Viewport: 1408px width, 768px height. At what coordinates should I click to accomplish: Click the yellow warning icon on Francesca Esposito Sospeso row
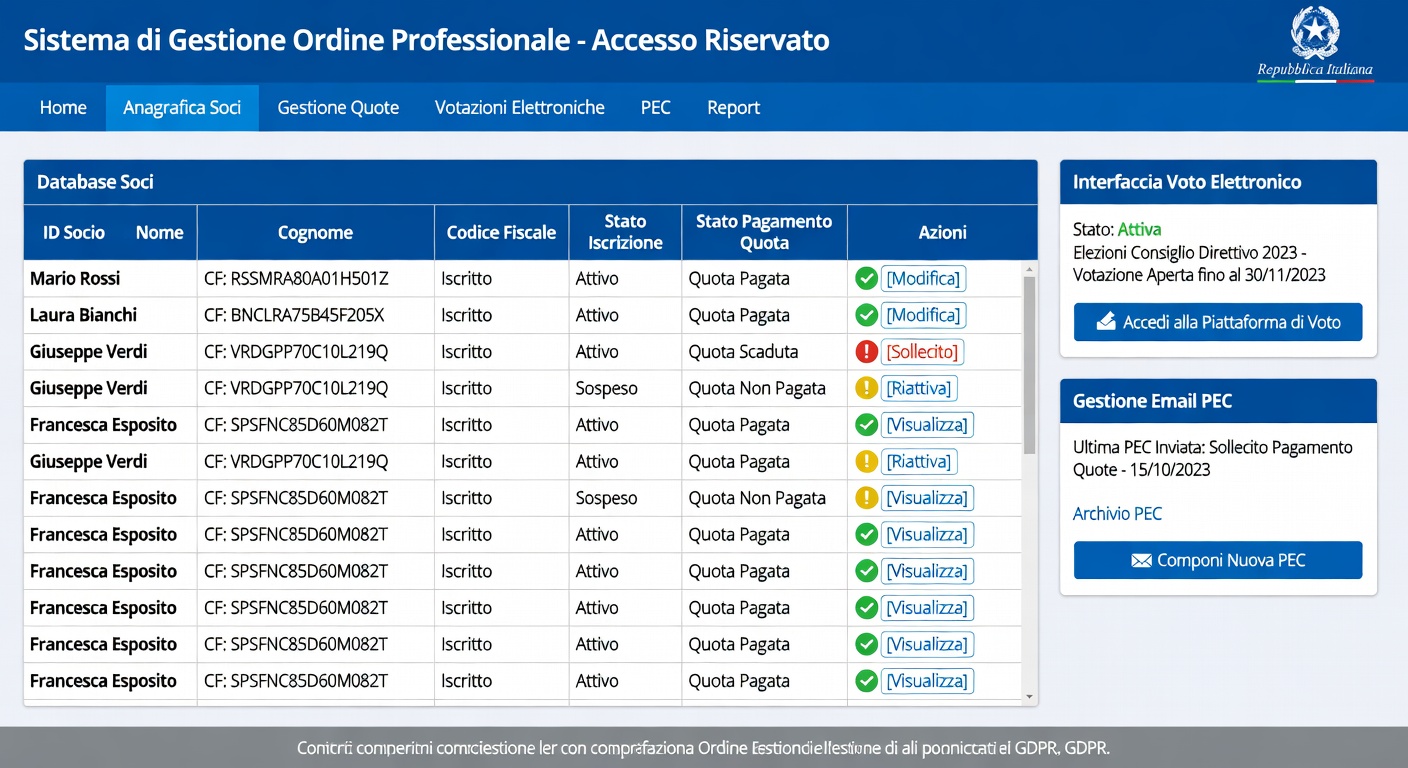(x=866, y=497)
